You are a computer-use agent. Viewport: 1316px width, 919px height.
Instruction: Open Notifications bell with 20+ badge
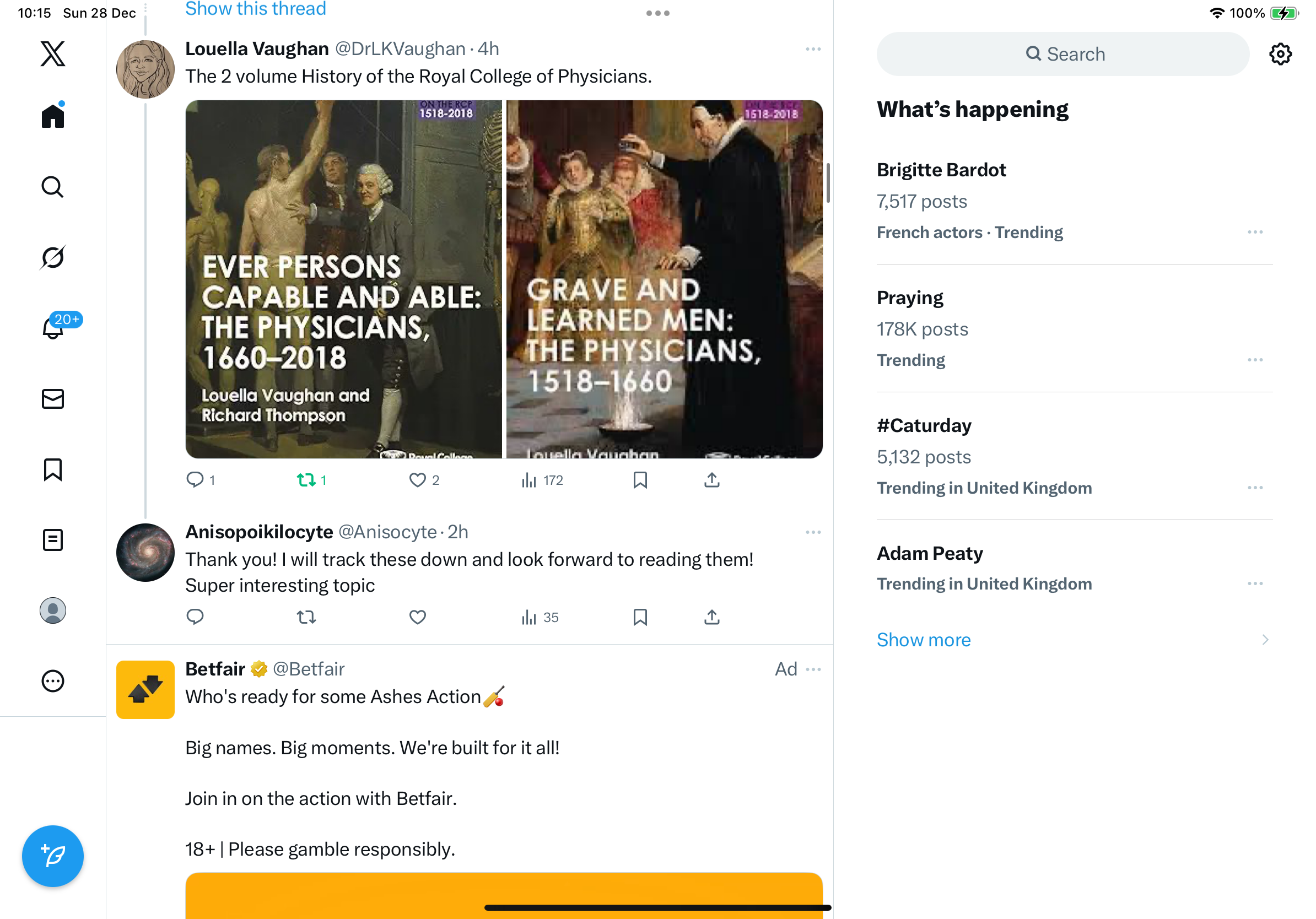(53, 328)
